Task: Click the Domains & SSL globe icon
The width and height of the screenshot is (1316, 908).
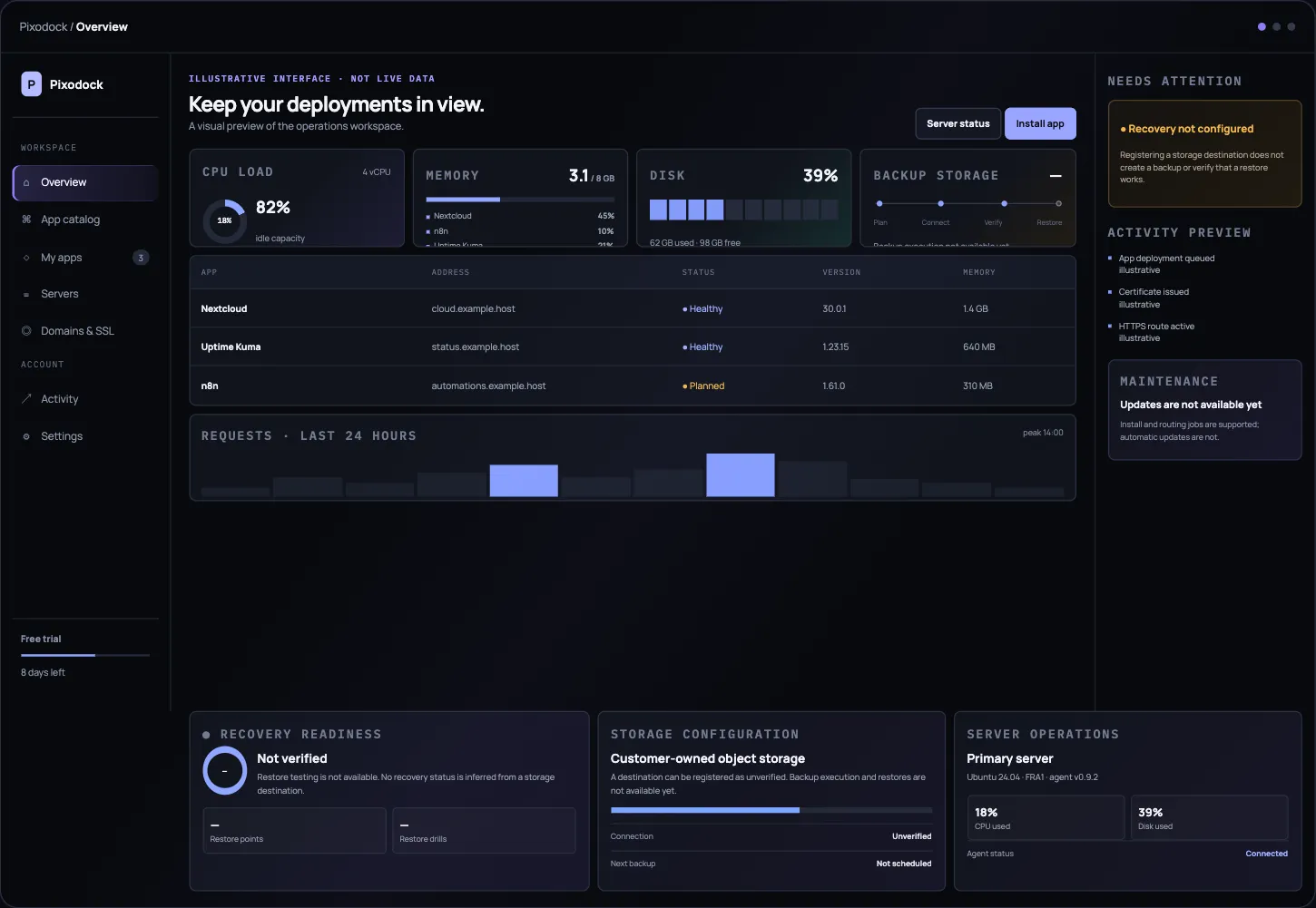Action: [26, 331]
